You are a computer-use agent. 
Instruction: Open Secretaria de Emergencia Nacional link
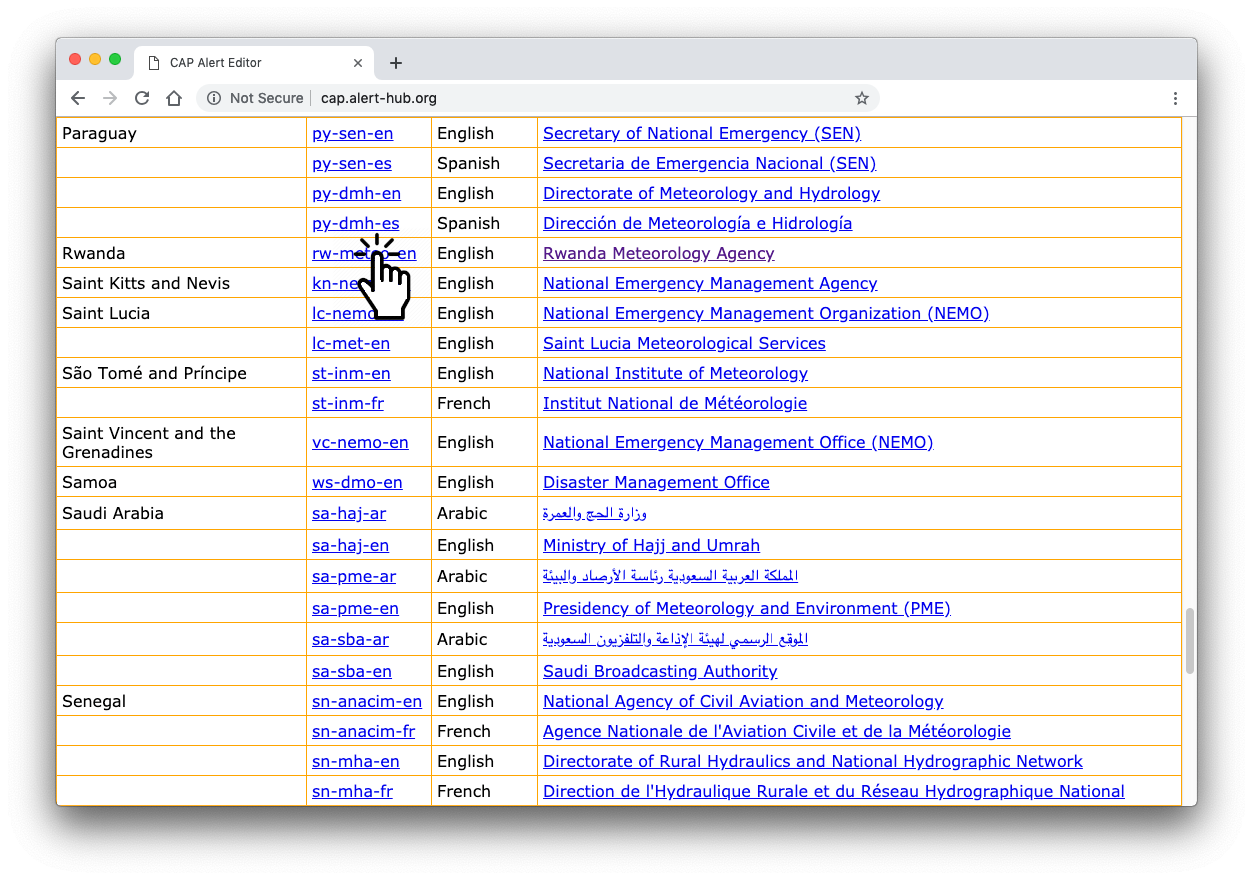(x=709, y=163)
